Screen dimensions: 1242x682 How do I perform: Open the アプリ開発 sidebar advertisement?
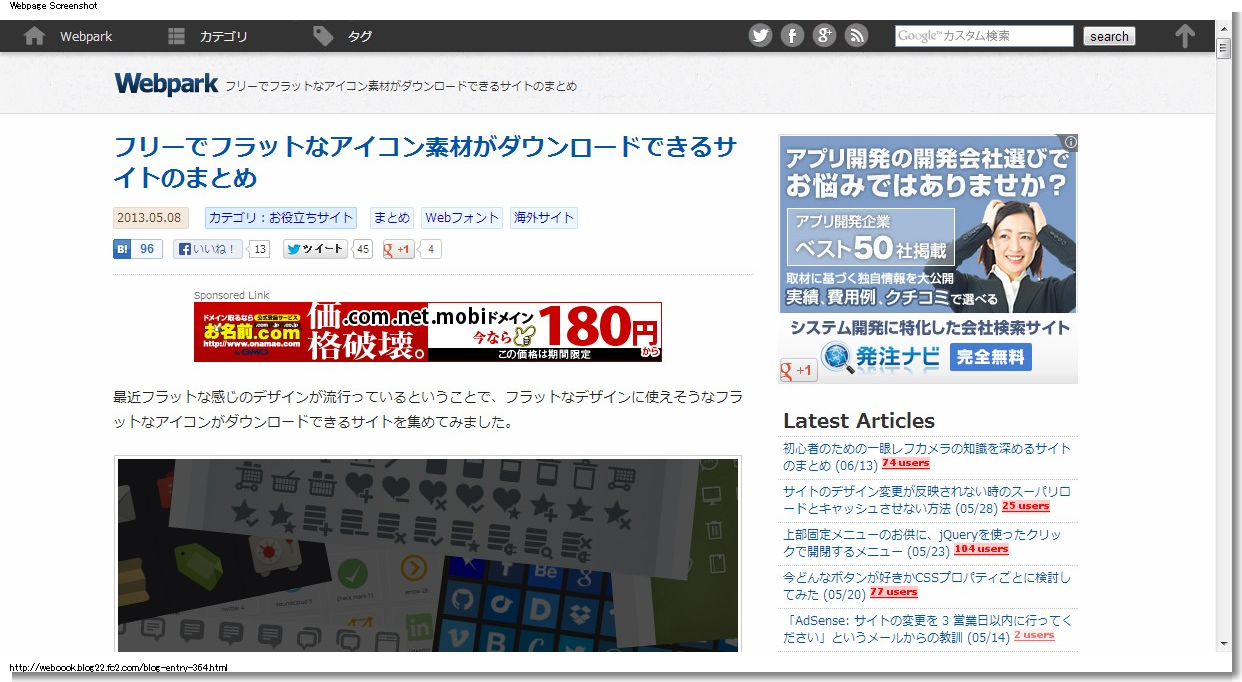928,224
